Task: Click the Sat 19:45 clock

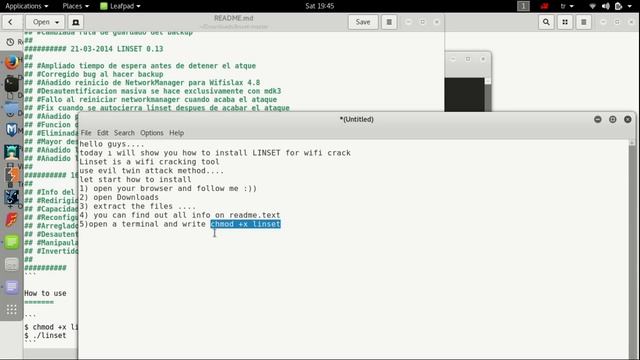Action: pos(320,6)
